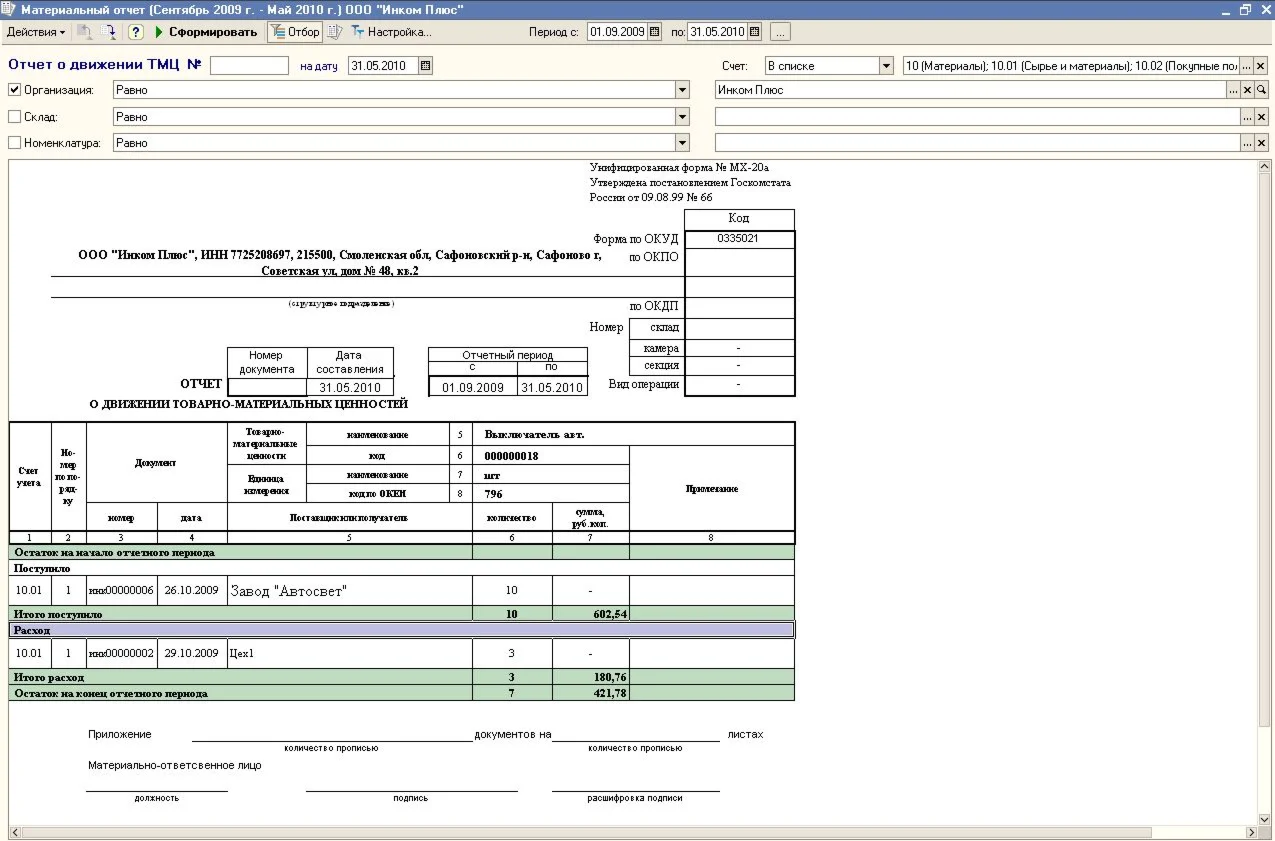Expand the Счет comparison type dropdown
The width and height of the screenshot is (1275, 841).
pyautogui.click(x=885, y=66)
